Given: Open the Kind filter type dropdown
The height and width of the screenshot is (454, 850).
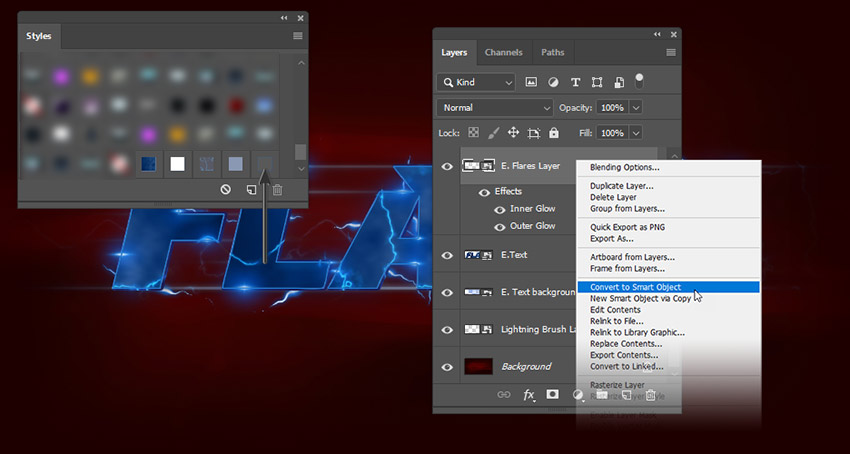Looking at the screenshot, I should [x=476, y=82].
